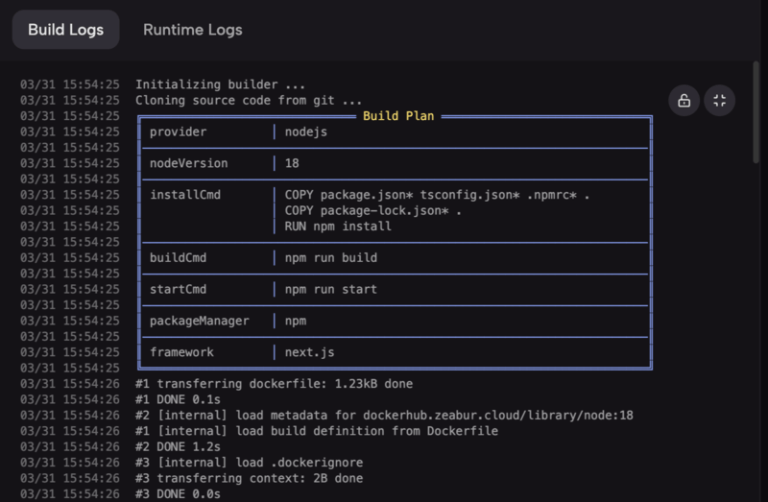This screenshot has height=502, width=768.
Task: Click the 'transferring dockerfile: 1.23kB done' line
Action: click(274, 383)
